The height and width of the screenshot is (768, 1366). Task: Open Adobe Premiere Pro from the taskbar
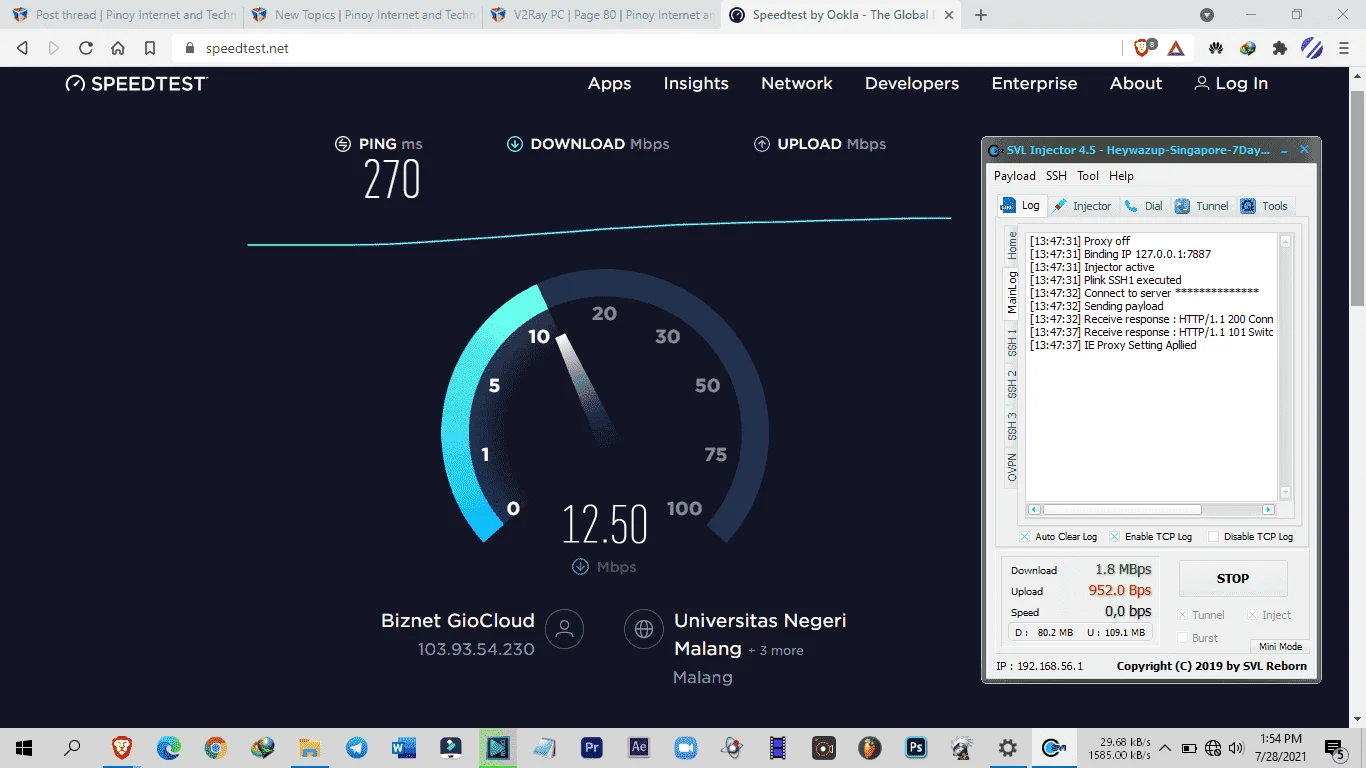point(592,747)
